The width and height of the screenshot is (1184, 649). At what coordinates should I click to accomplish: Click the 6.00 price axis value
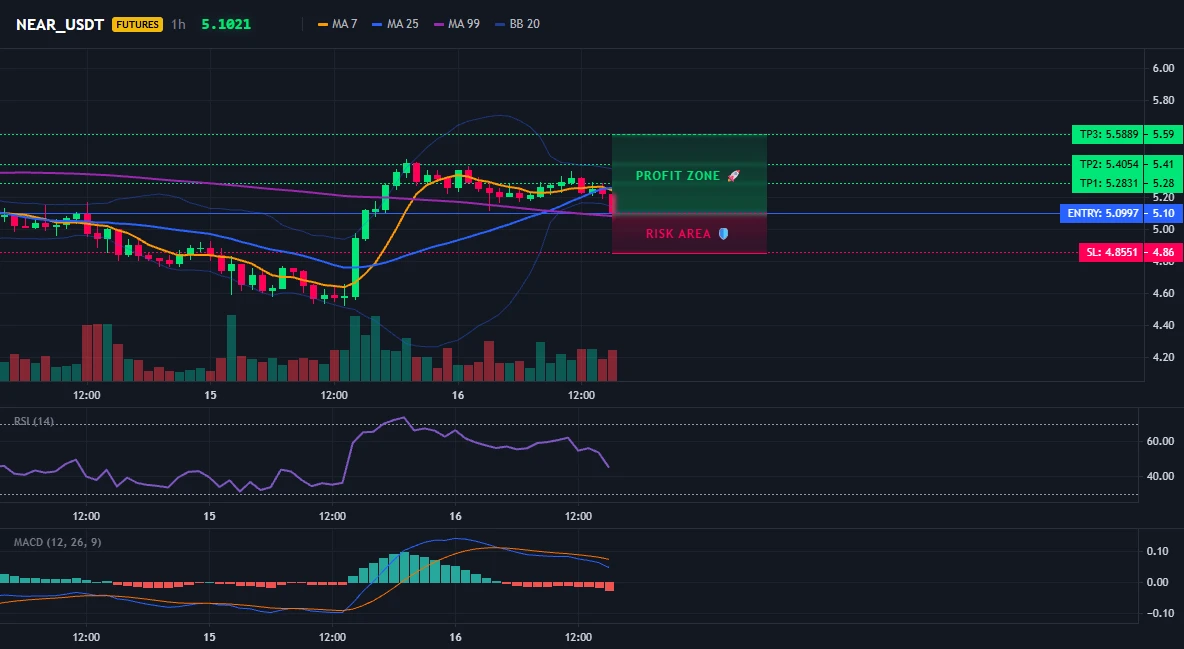tap(1164, 68)
